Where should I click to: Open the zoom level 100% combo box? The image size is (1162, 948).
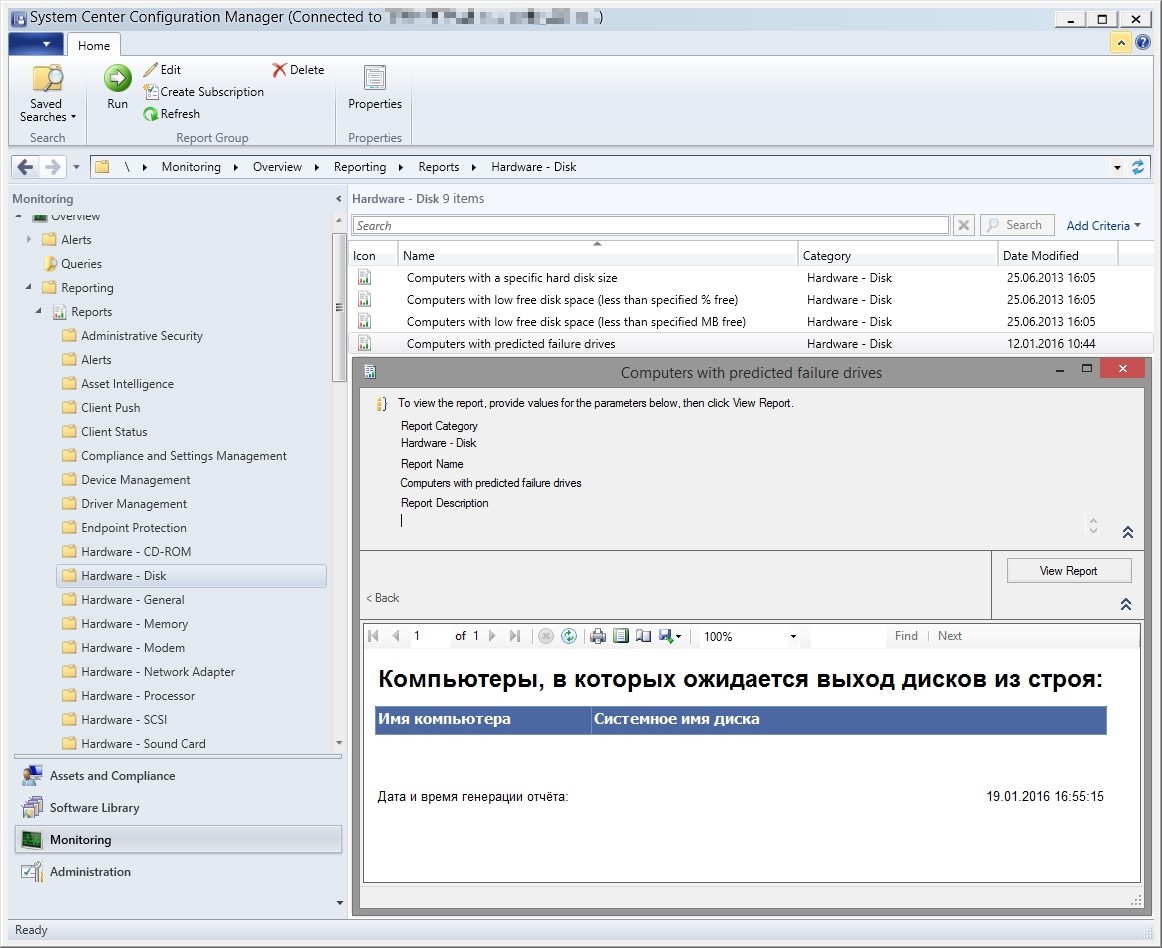click(749, 637)
